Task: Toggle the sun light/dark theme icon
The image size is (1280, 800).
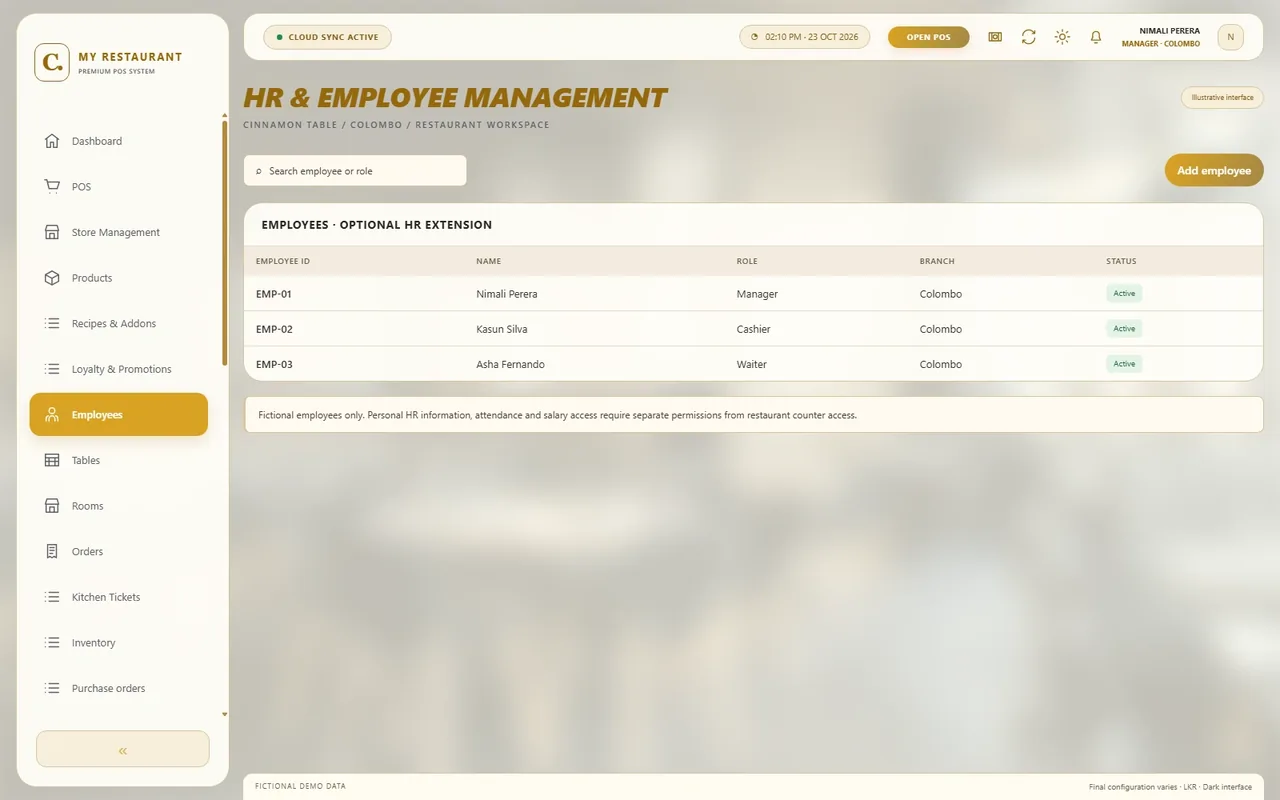Action: point(1062,37)
